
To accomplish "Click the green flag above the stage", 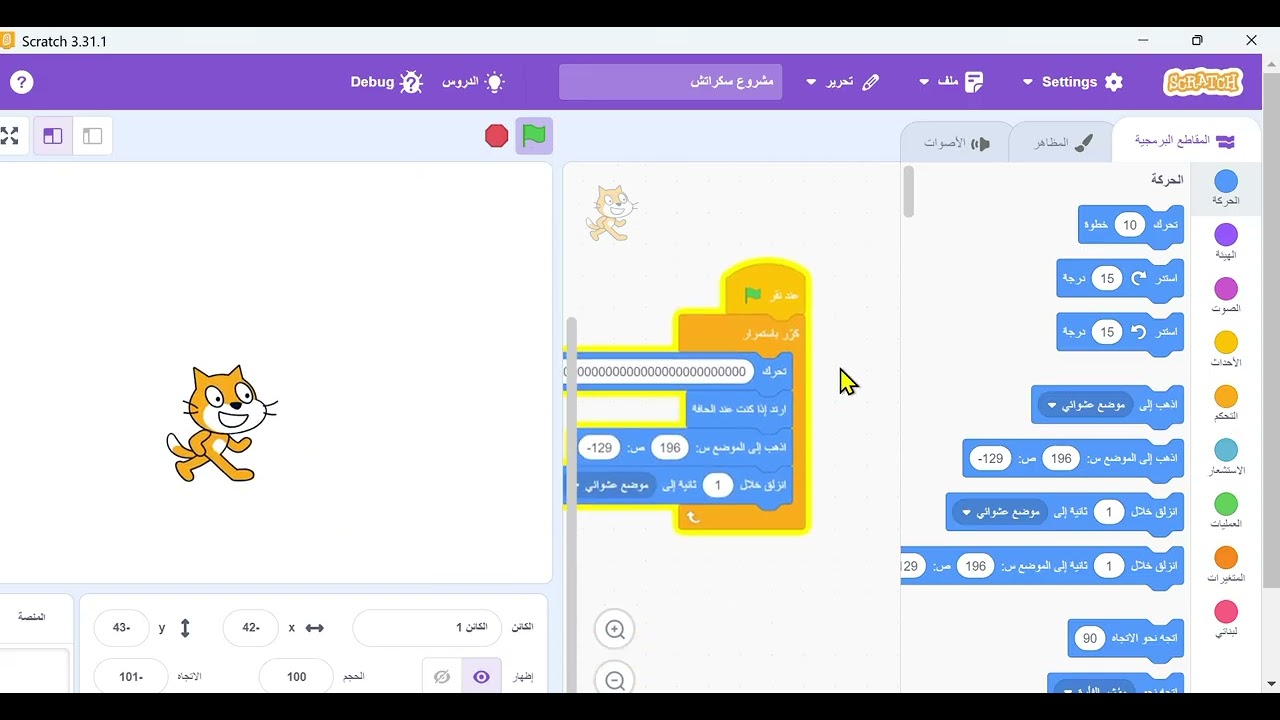I will tap(534, 135).
